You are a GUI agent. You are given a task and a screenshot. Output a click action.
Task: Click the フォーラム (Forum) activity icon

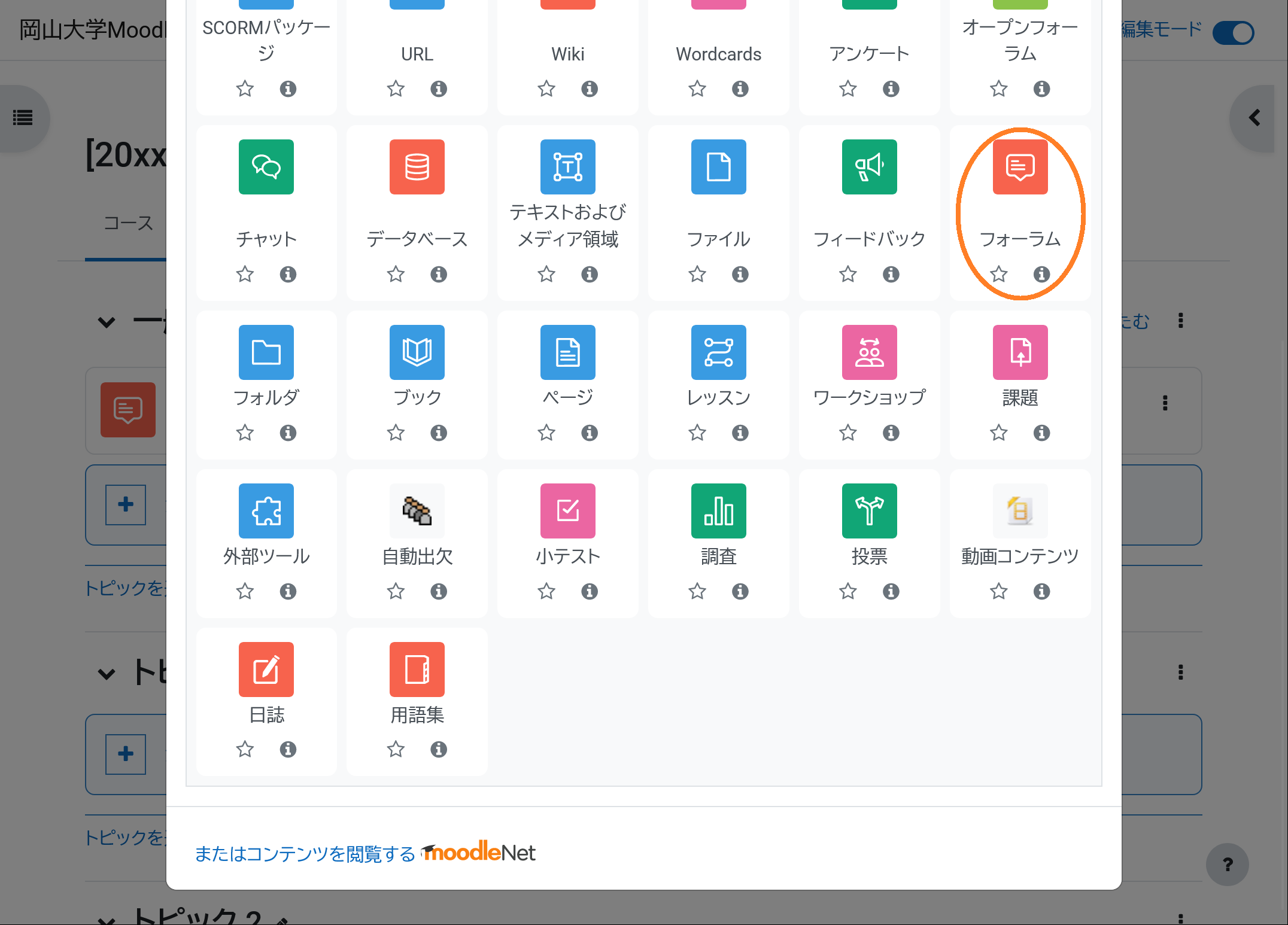(1020, 167)
